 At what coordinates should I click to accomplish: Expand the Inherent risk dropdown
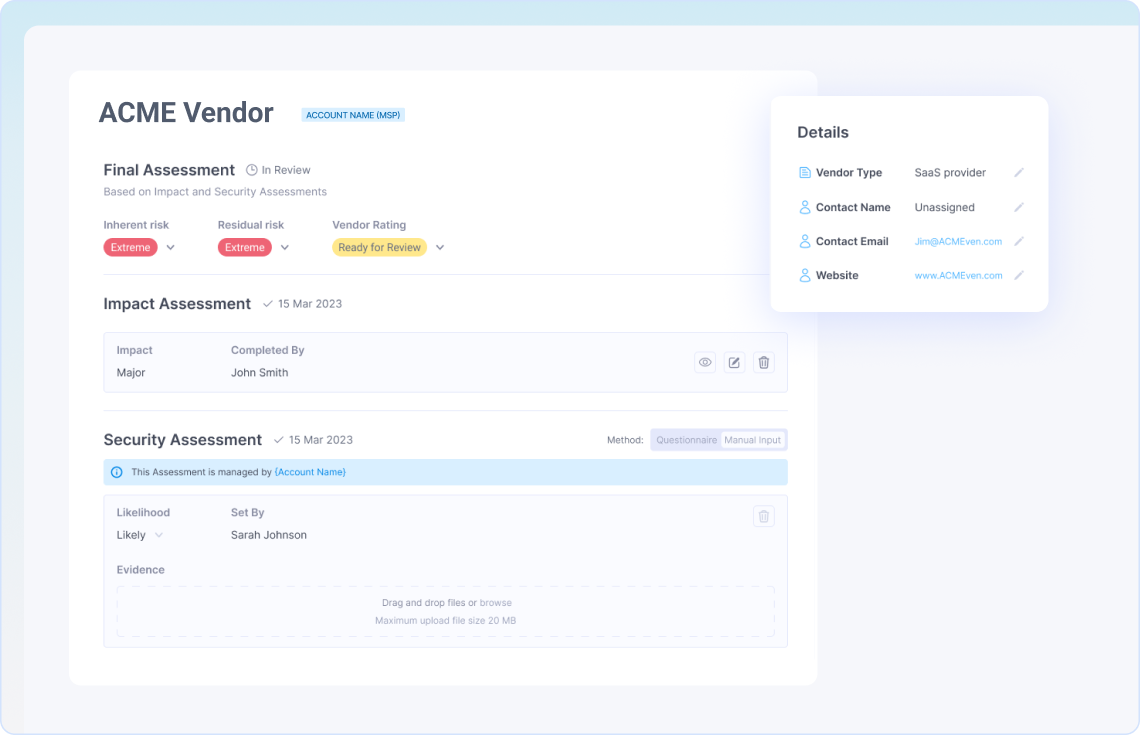pyautogui.click(x=170, y=248)
